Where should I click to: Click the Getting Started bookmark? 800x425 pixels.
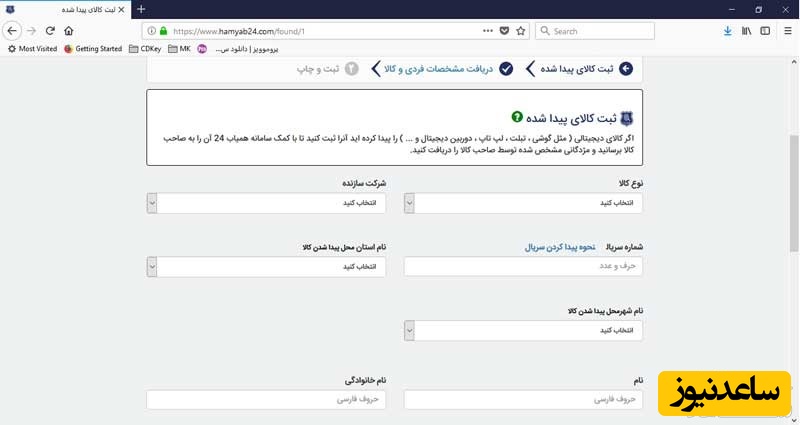pyautogui.click(x=93, y=48)
